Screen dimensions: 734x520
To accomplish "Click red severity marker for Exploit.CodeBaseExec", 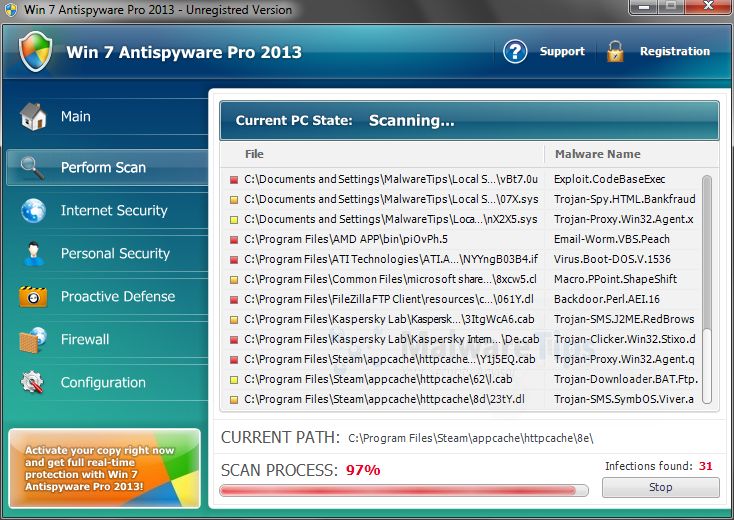I will click(234, 180).
